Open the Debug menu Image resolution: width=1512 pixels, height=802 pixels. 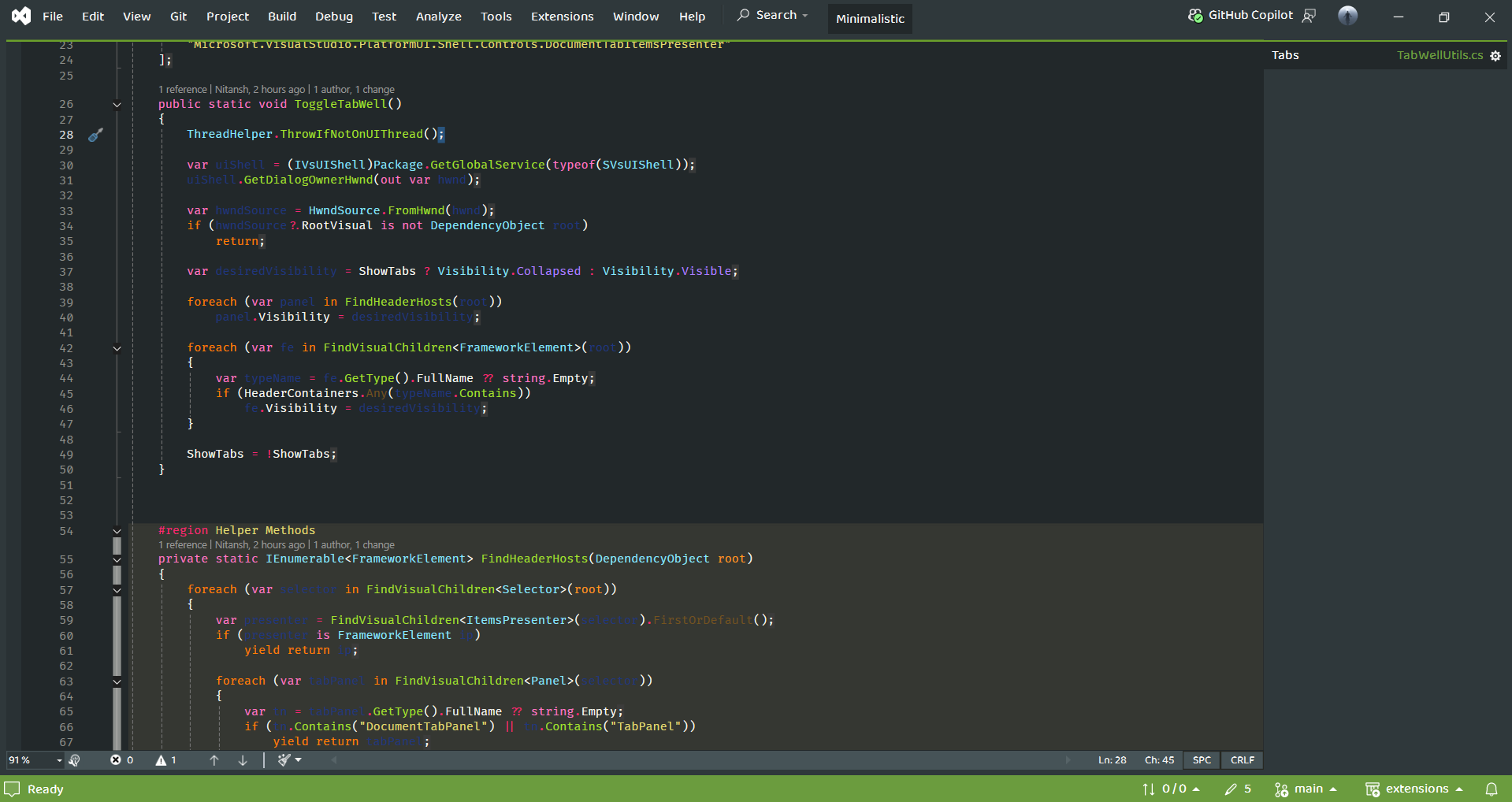pos(334,16)
